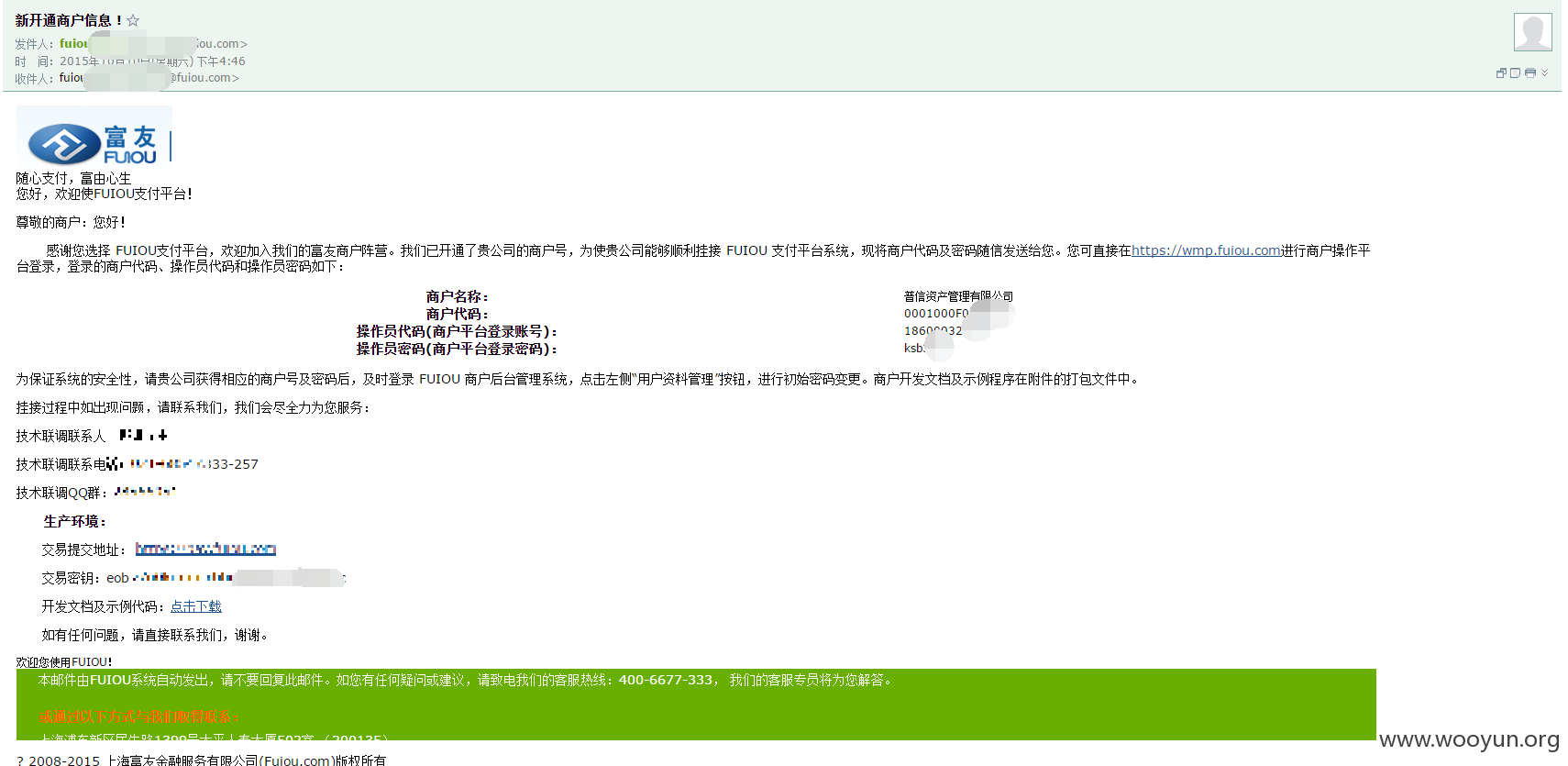The height and width of the screenshot is (766, 1568).
Task: Click the 操作员密码(商户平台登录密码)： label
Action: click(x=458, y=349)
